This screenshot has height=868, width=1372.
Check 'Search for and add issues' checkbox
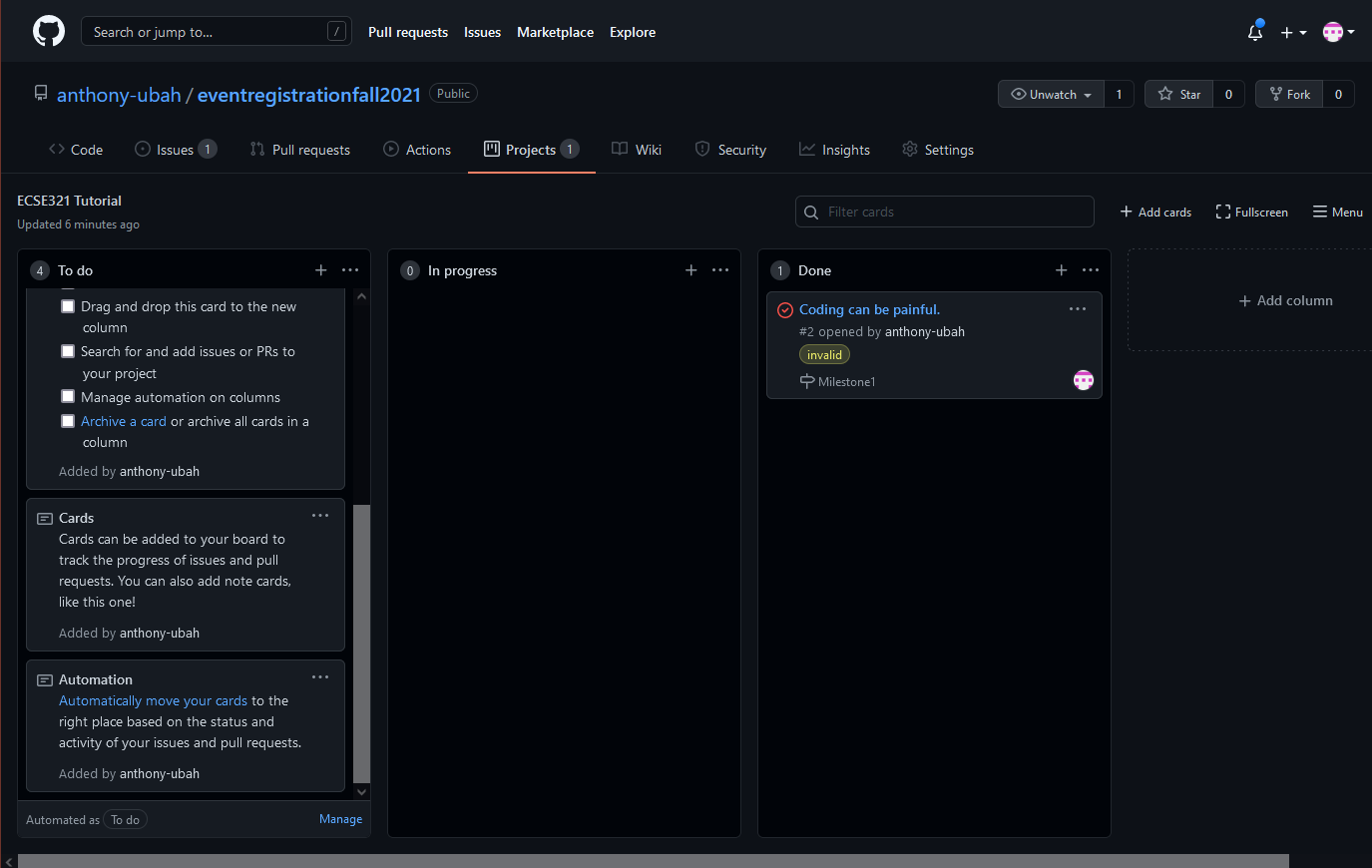68,351
